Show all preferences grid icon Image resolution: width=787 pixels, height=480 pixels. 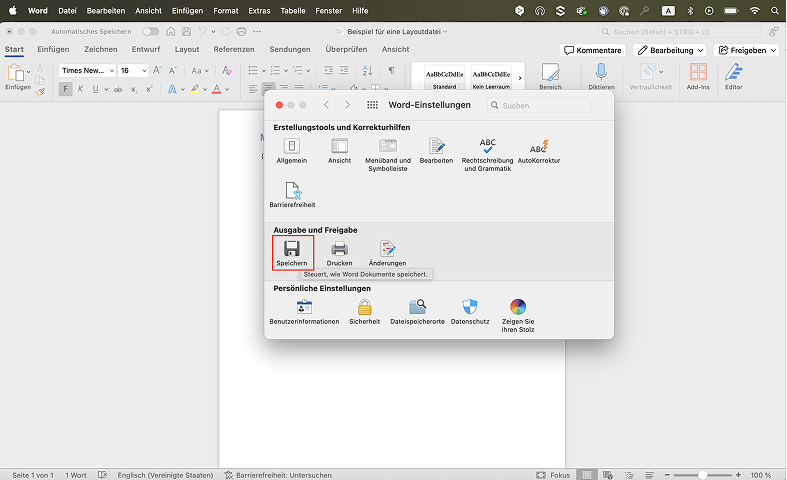pyautogui.click(x=372, y=105)
